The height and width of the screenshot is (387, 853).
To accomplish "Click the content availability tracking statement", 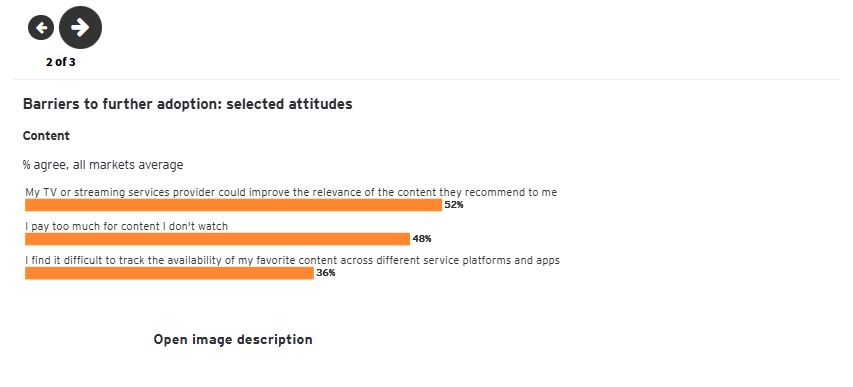I will click(x=292, y=260).
